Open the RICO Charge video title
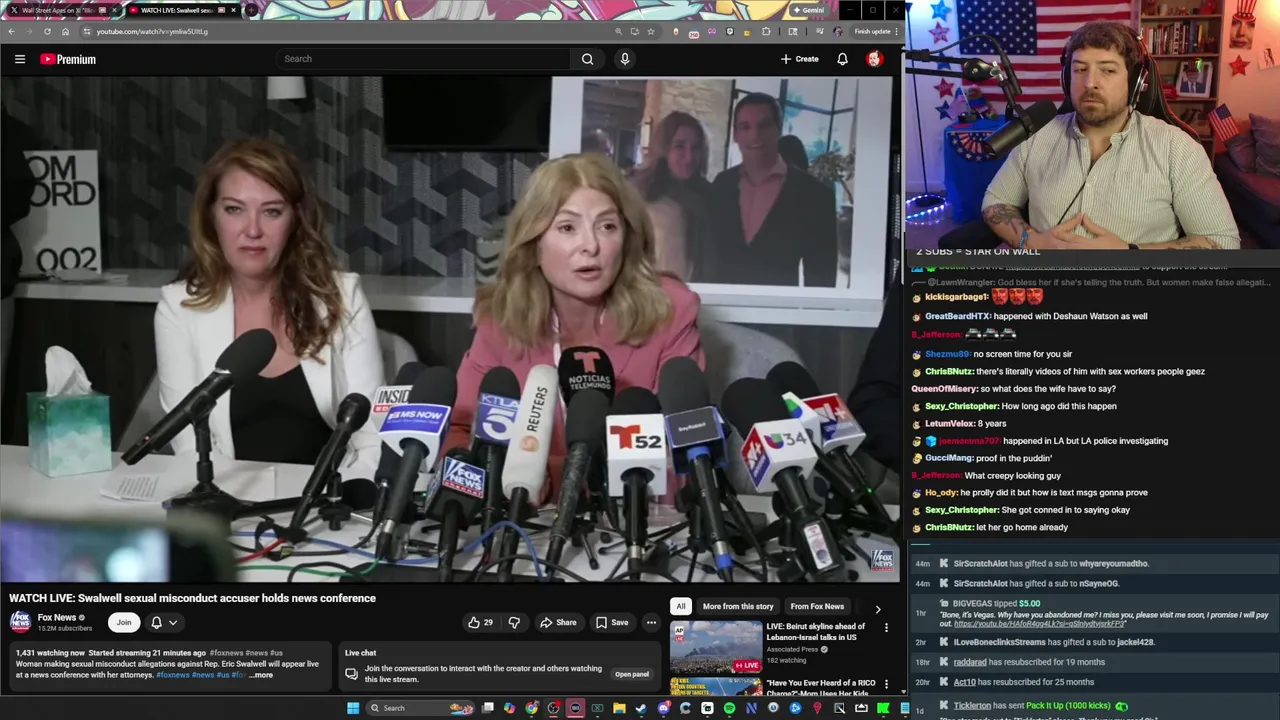The height and width of the screenshot is (720, 1280). point(821,688)
